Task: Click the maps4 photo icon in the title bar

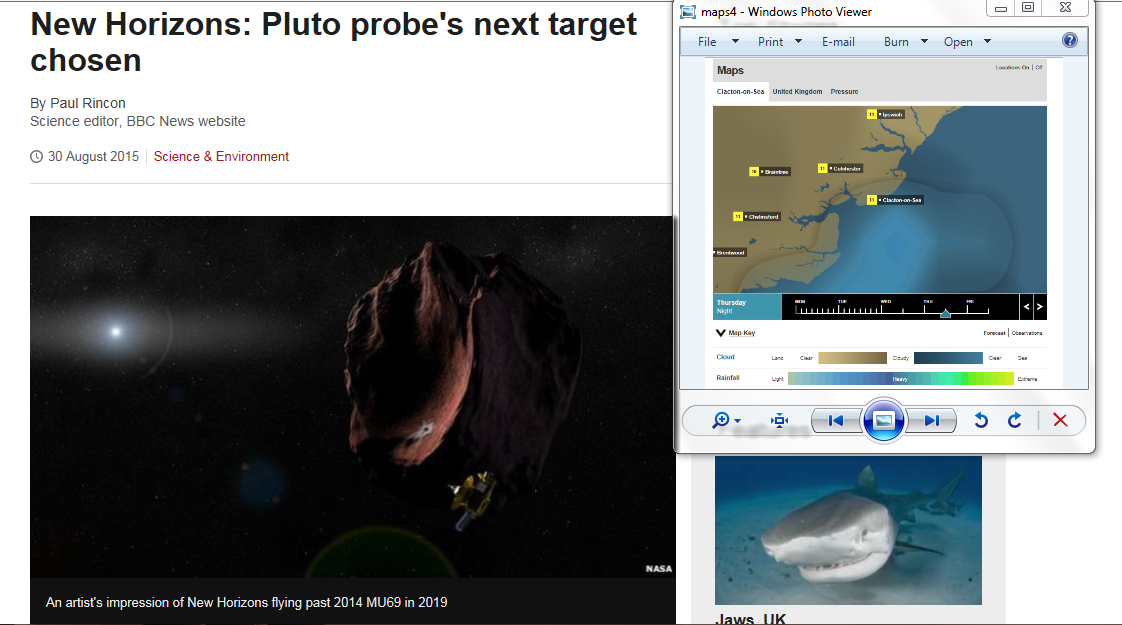Action: click(688, 11)
